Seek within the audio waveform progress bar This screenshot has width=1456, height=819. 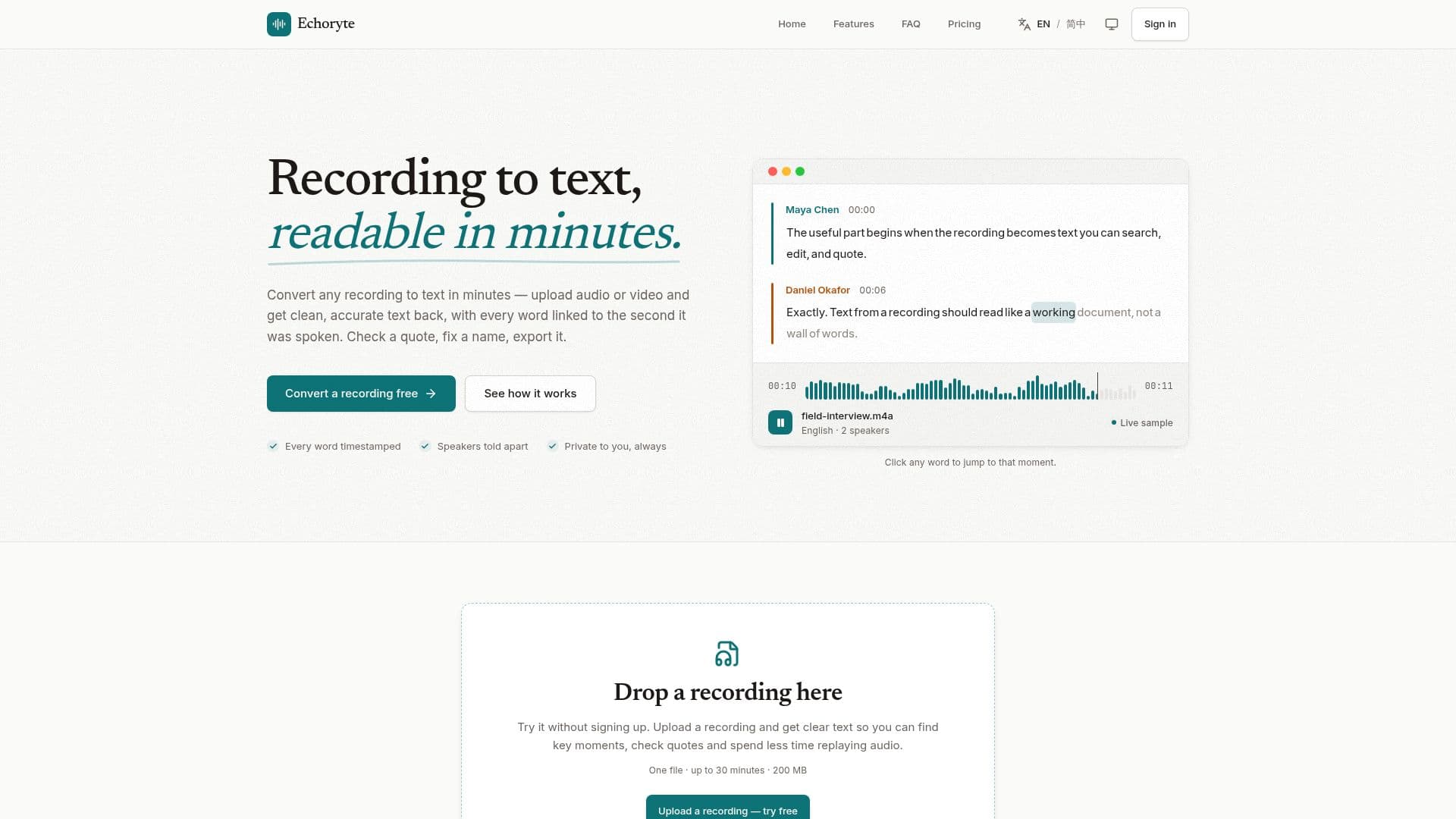coord(970,388)
